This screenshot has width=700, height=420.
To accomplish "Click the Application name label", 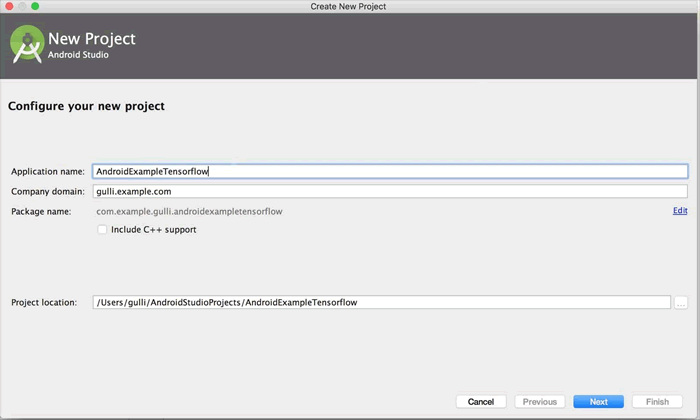I will pyautogui.click(x=48, y=171).
